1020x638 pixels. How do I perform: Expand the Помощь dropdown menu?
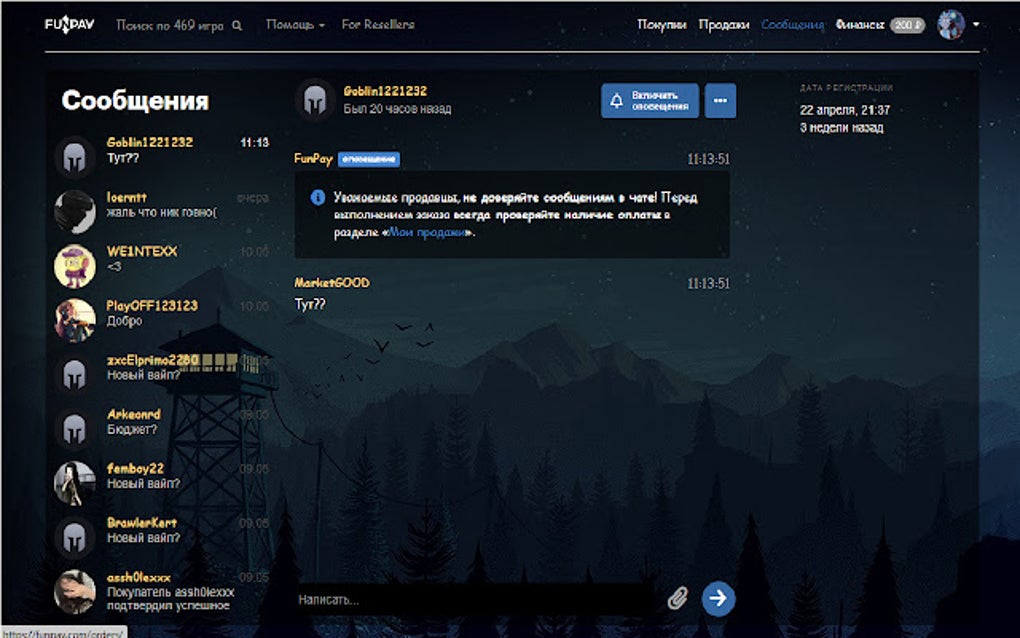tap(289, 24)
